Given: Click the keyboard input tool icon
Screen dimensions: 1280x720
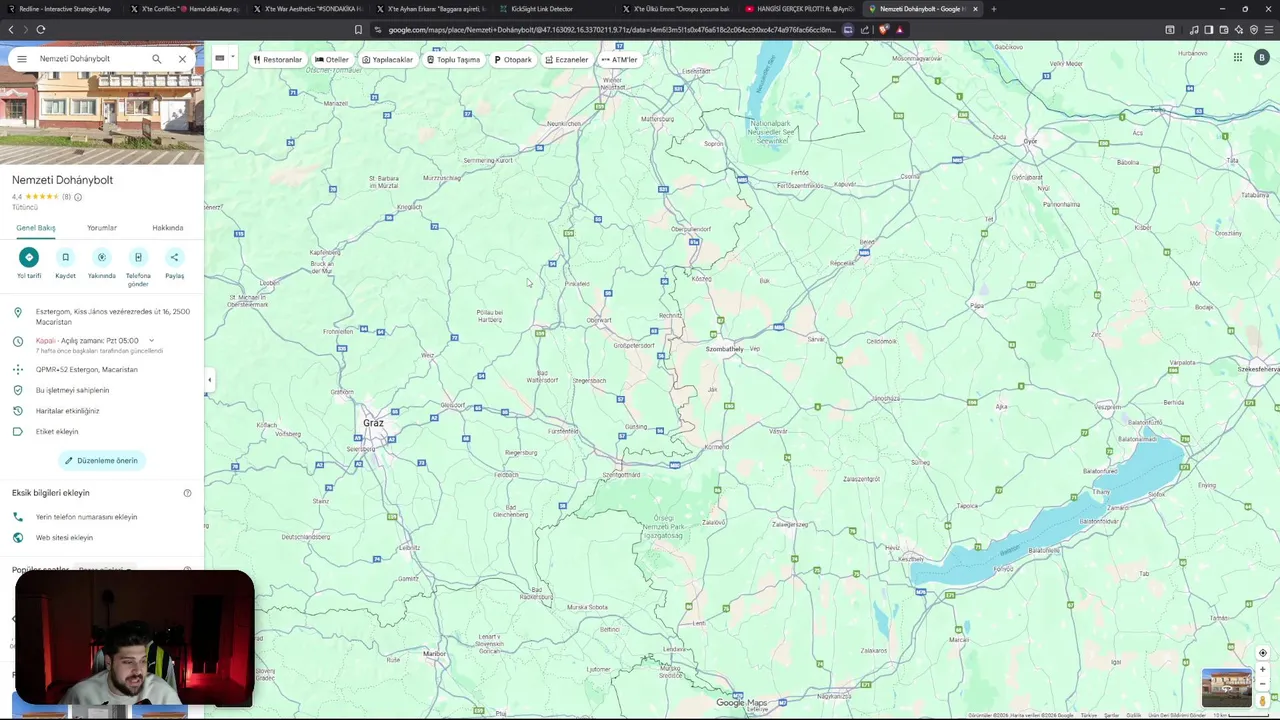Looking at the screenshot, I should (x=220, y=58).
